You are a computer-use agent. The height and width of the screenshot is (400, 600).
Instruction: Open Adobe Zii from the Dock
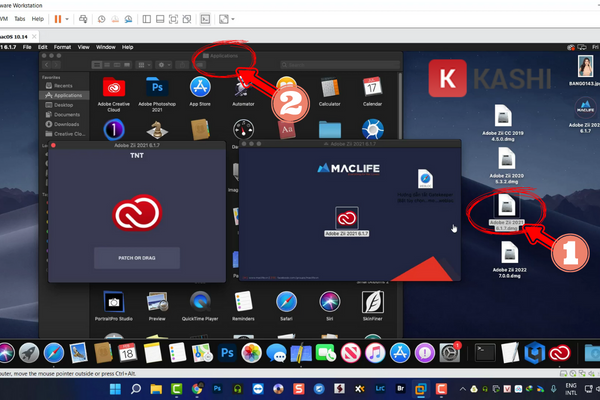pyautogui.click(x=559, y=353)
